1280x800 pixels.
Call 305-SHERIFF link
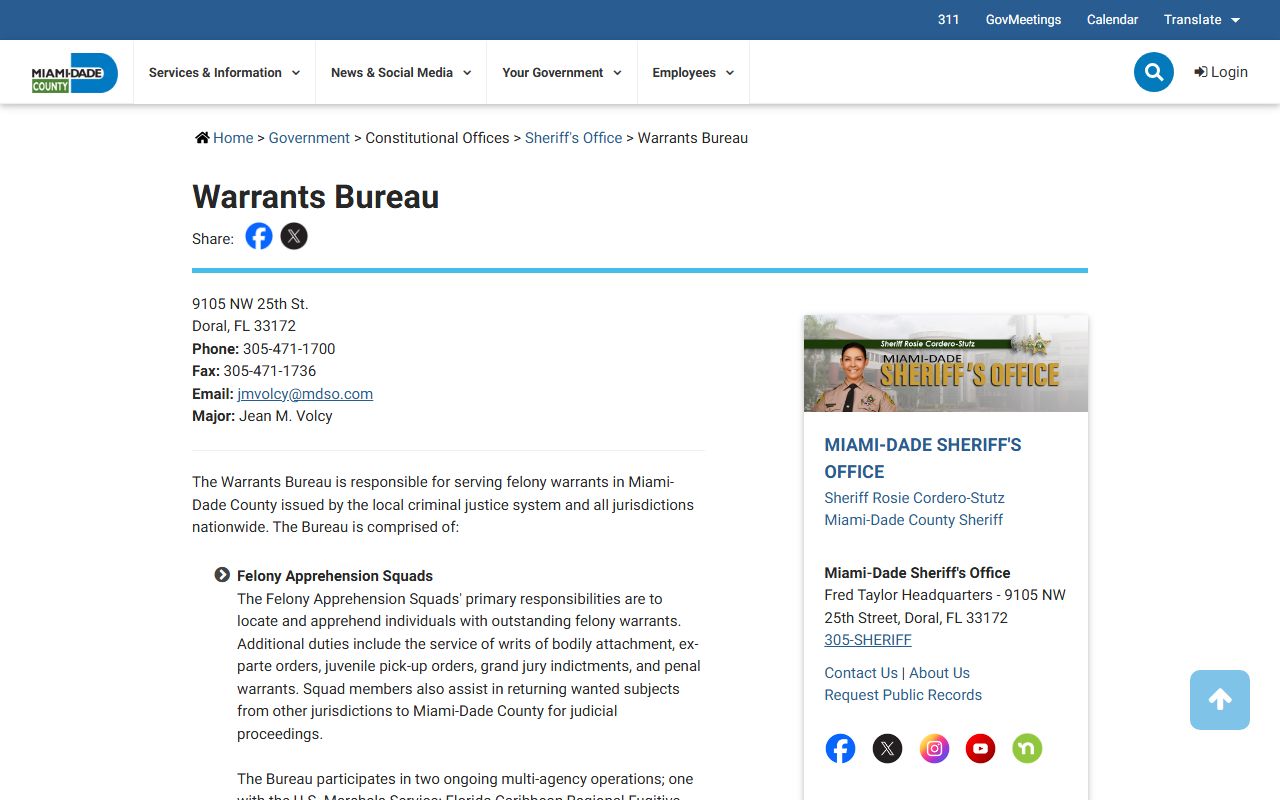pyautogui.click(x=868, y=640)
